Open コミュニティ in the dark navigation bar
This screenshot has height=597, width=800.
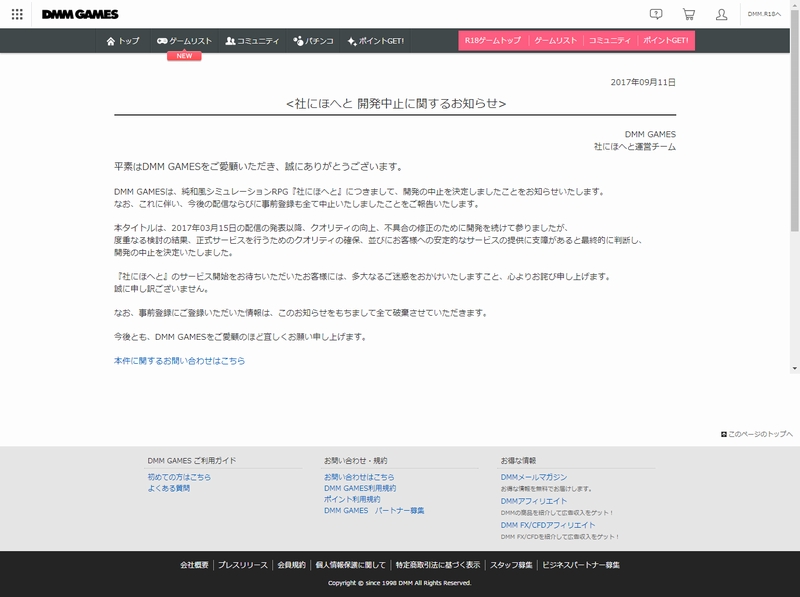tap(253, 41)
